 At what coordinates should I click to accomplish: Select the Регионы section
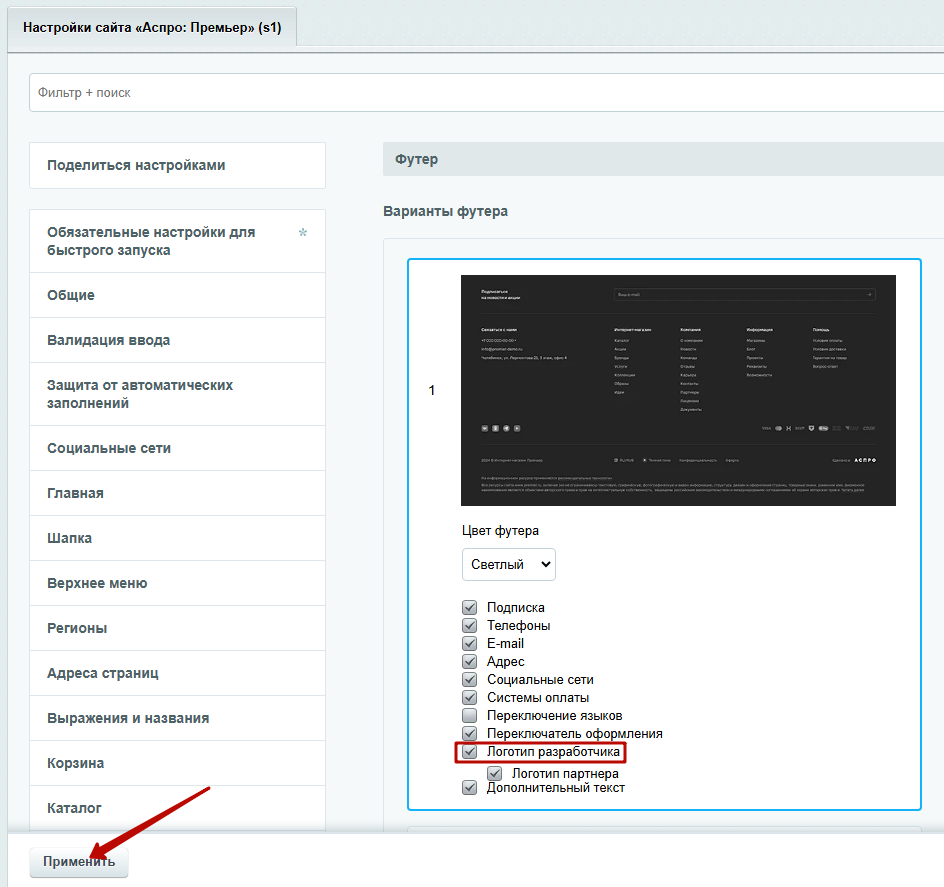(x=178, y=628)
